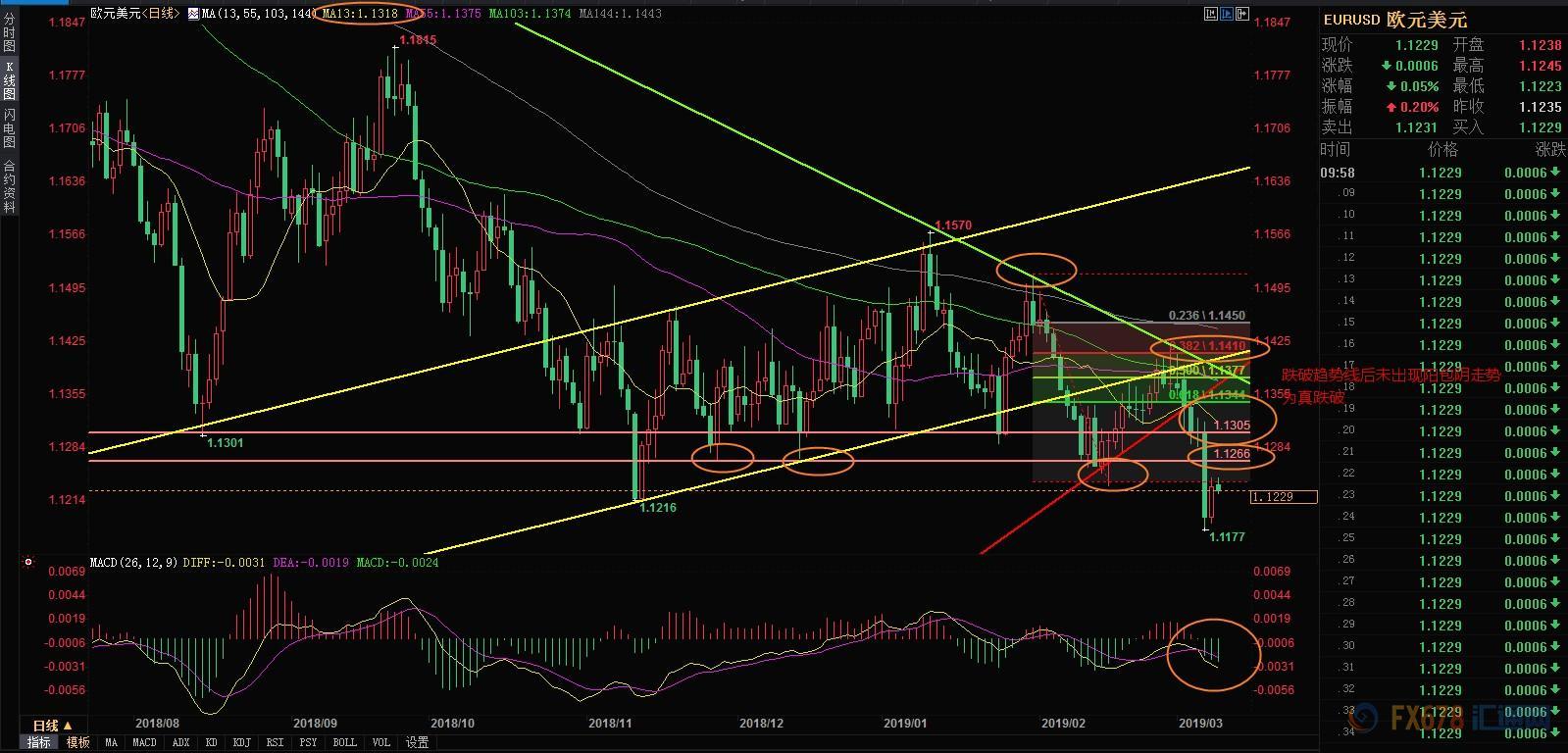Apply the KDJ indicator
Image resolution: width=1568 pixels, height=753 pixels.
point(241,743)
